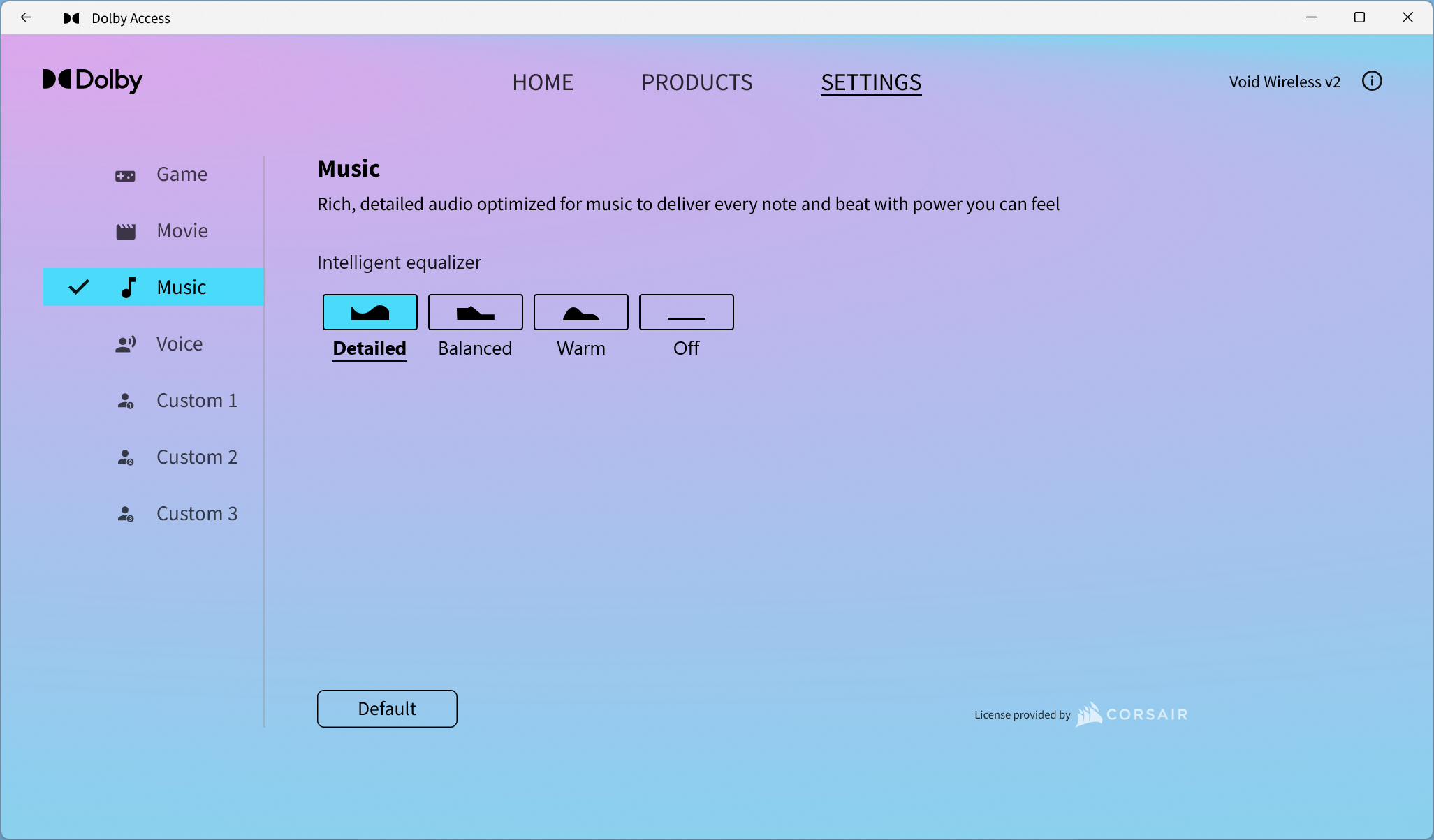Image resolution: width=1434 pixels, height=840 pixels.
Task: Click the Void Wireless v2 device name
Action: (1285, 82)
